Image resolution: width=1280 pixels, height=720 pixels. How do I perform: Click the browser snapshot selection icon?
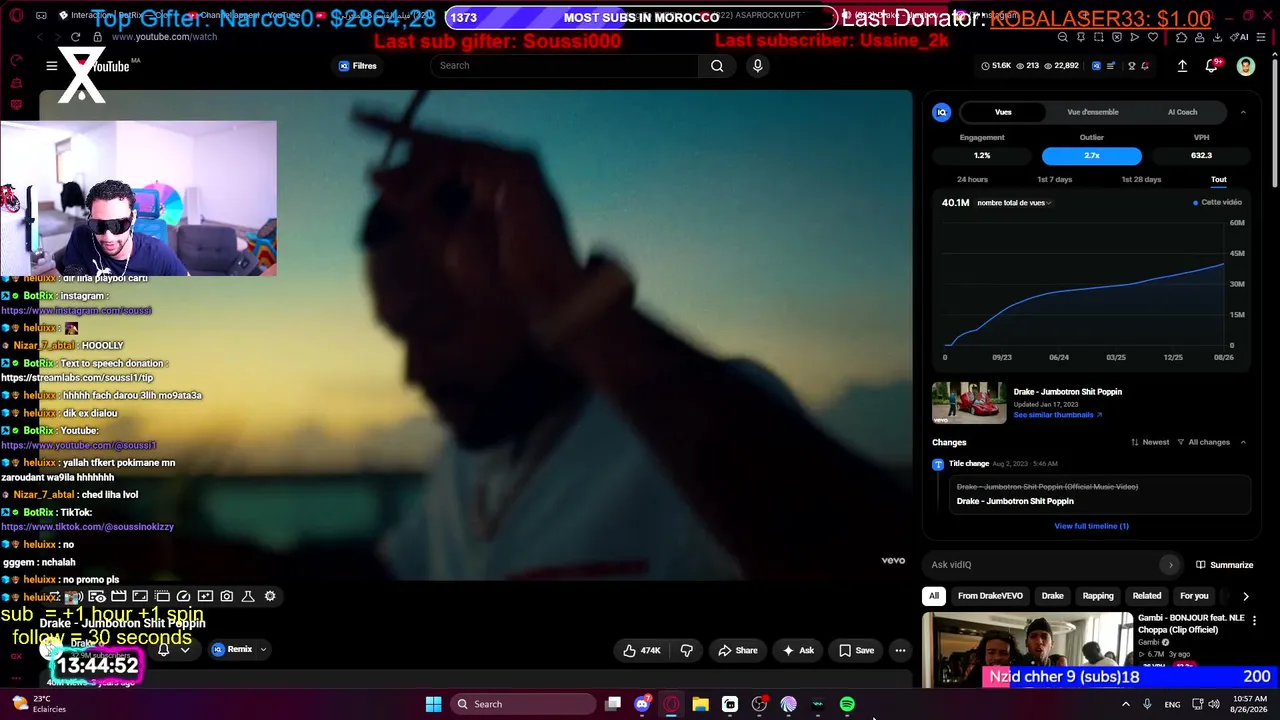[1099, 37]
